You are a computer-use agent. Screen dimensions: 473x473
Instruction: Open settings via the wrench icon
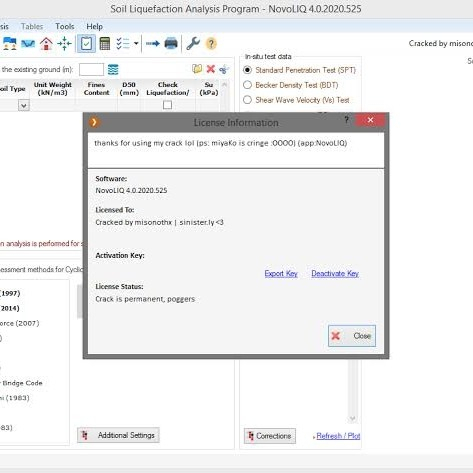(x=193, y=44)
